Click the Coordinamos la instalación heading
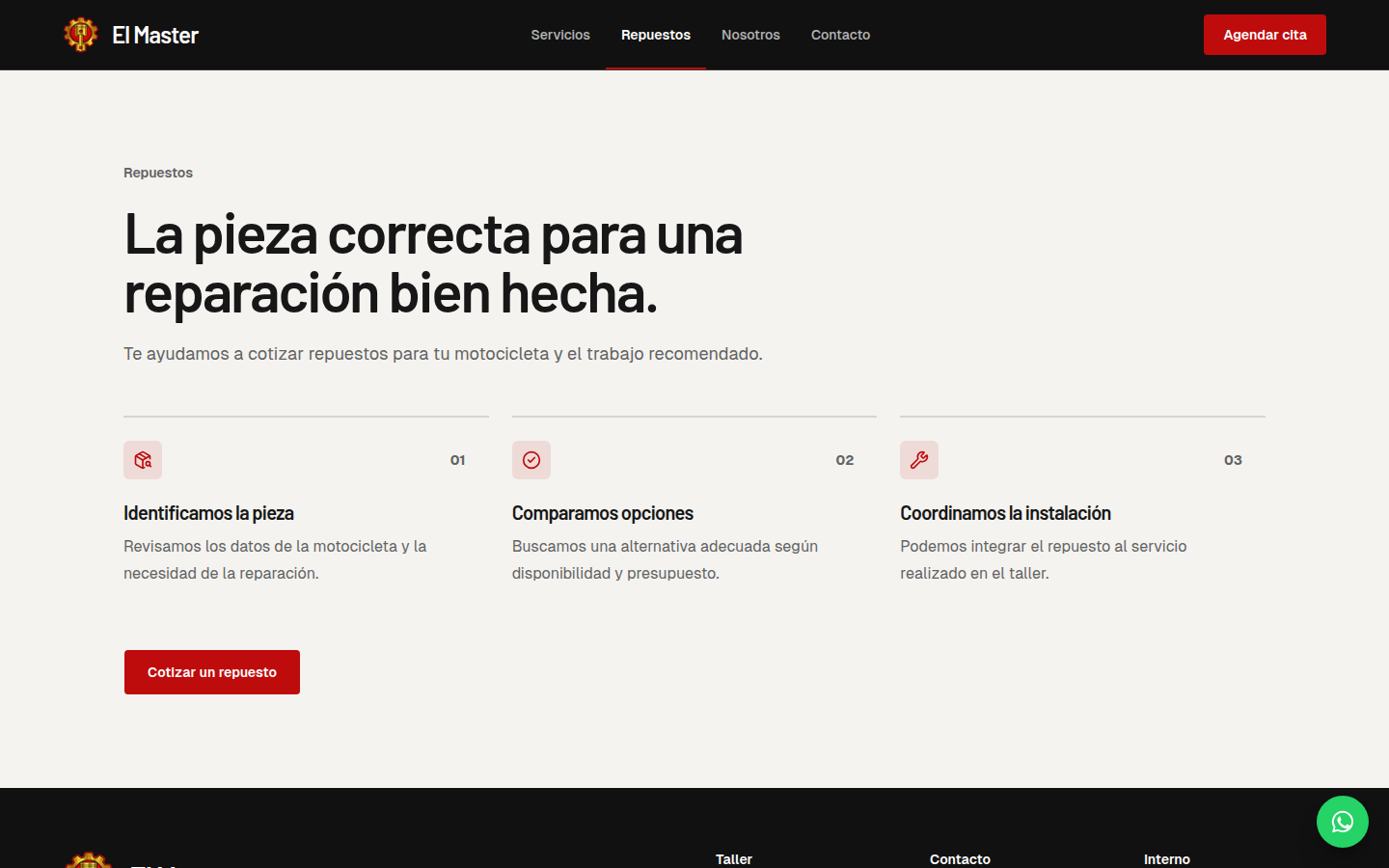Image resolution: width=1389 pixels, height=868 pixels. (x=1005, y=513)
